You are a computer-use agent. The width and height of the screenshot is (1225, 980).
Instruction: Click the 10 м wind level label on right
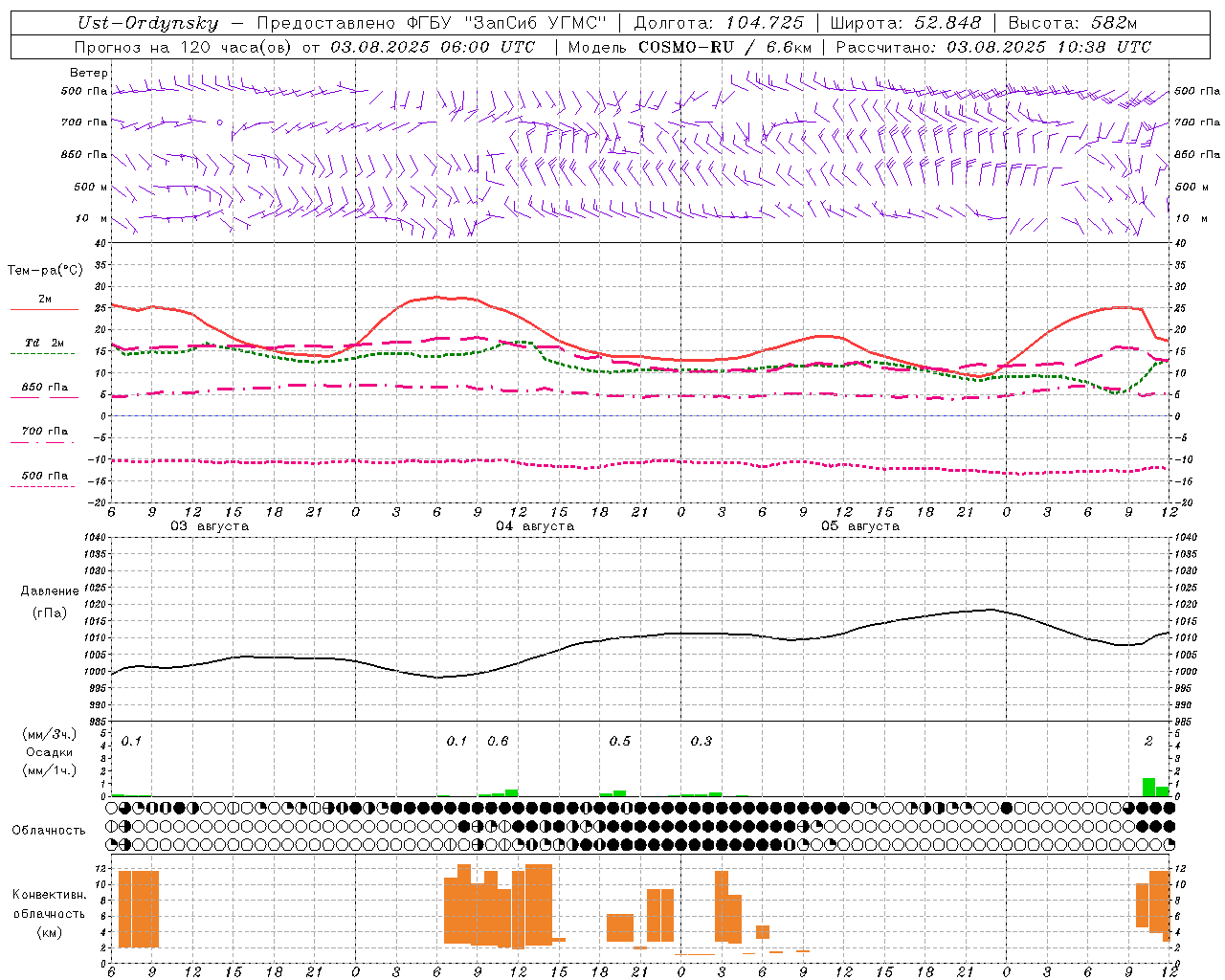click(x=1191, y=218)
